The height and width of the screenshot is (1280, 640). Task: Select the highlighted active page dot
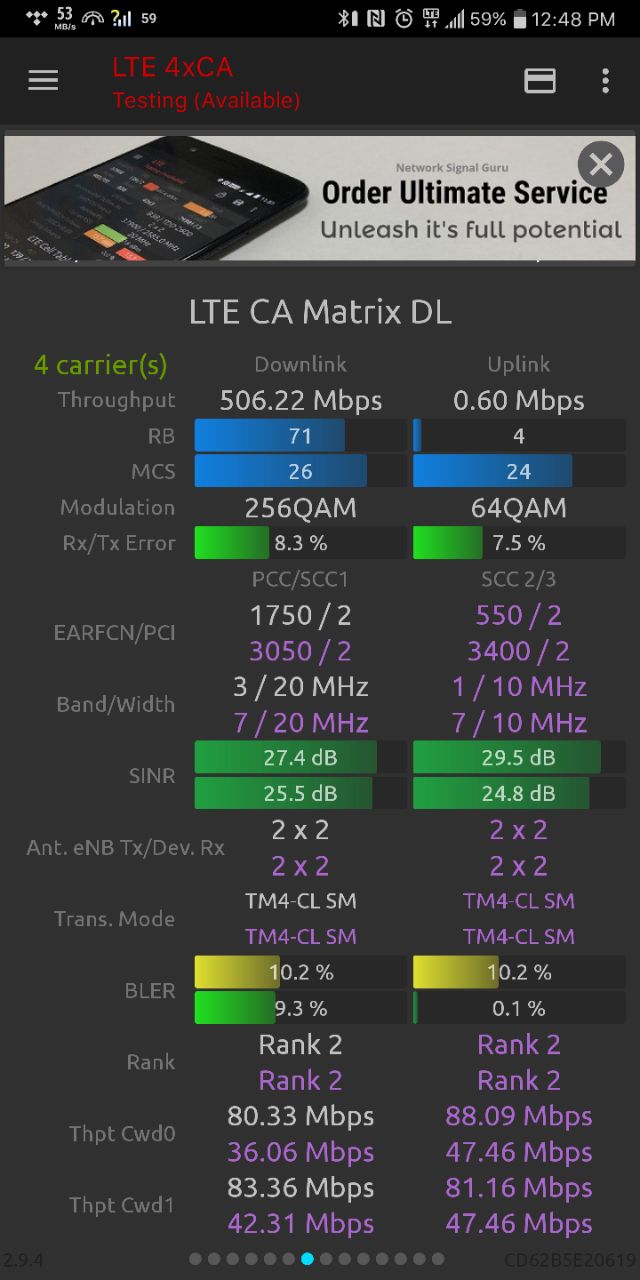coord(307,1259)
